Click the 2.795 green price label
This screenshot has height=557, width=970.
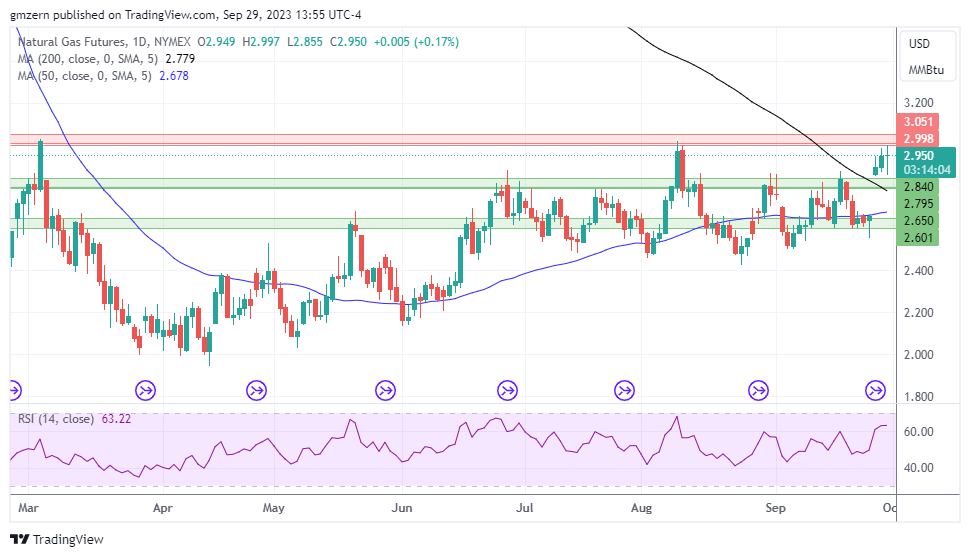coord(918,204)
